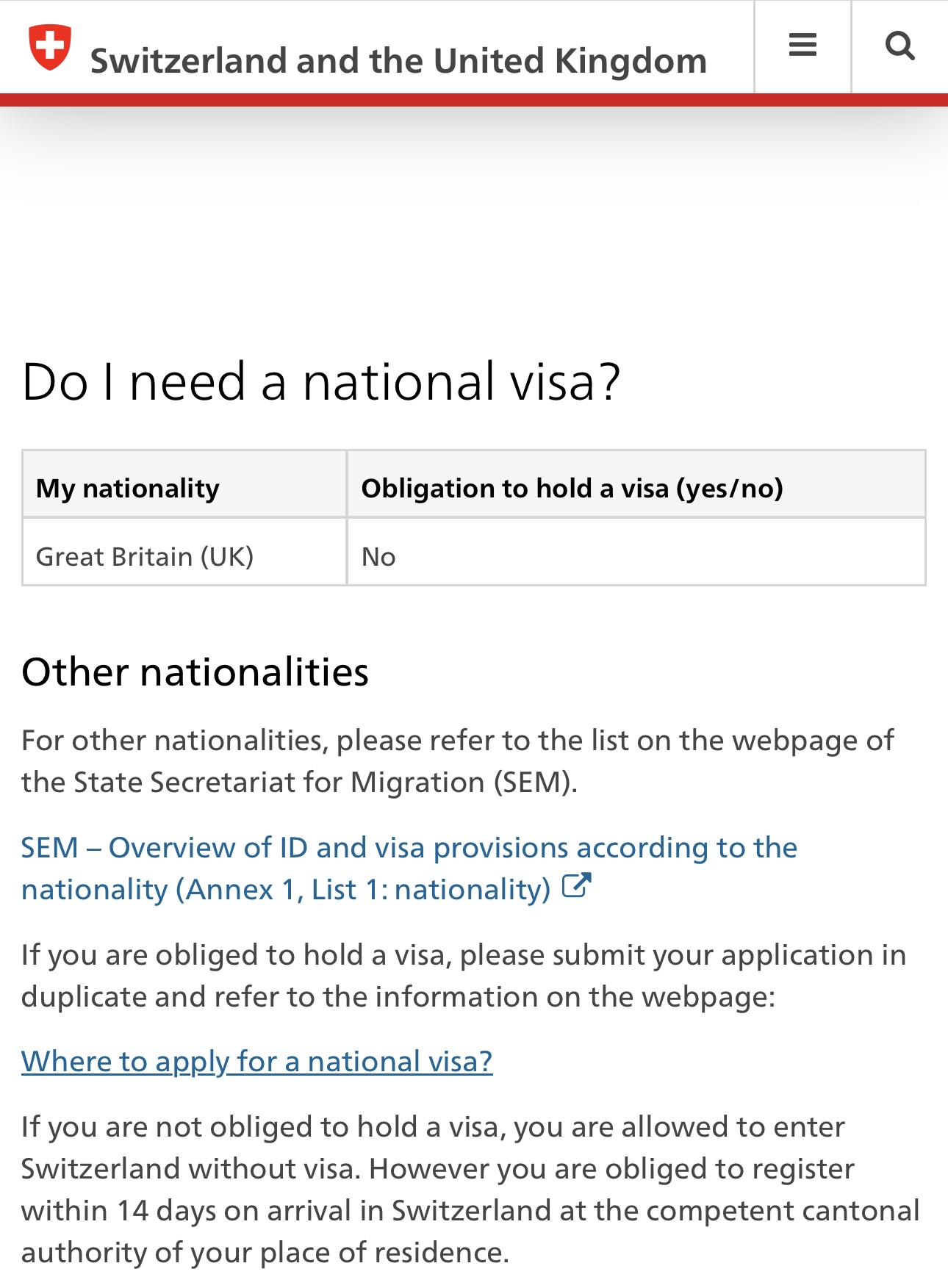Click the second line 'nationality (Annex 1, List 1: nationality)'
The image size is (948, 1288).
pyautogui.click(x=286, y=890)
